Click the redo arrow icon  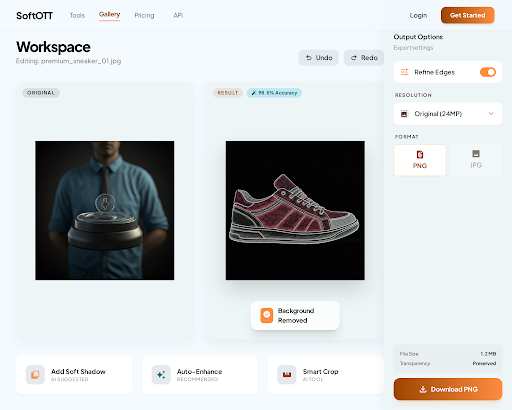[x=354, y=58]
